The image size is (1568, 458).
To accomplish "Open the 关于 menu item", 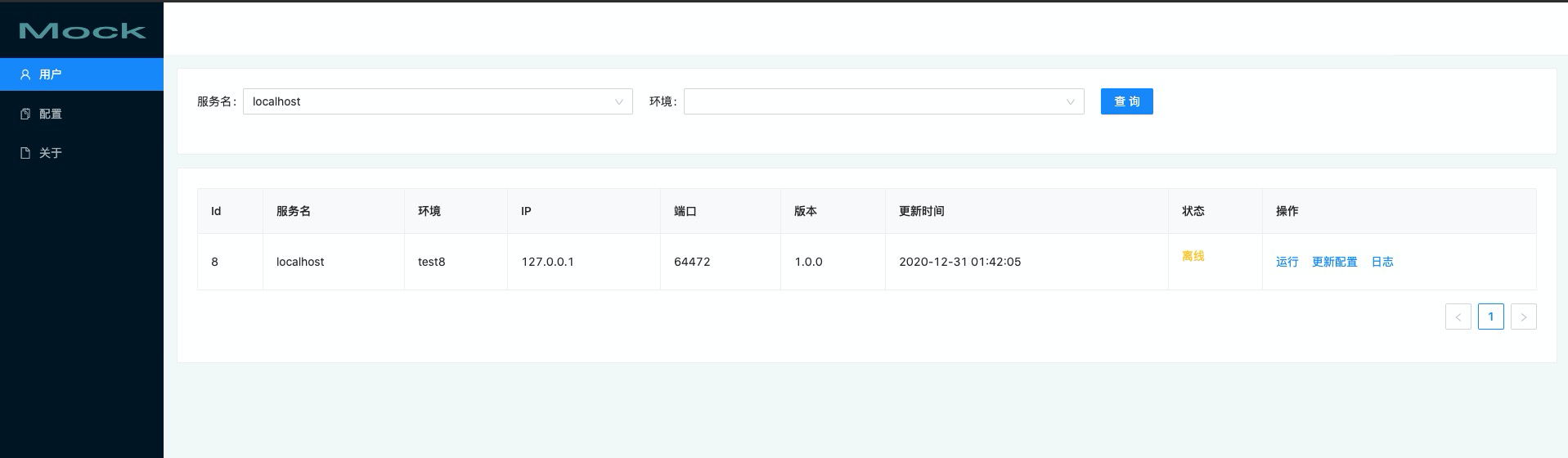I will (x=82, y=153).
